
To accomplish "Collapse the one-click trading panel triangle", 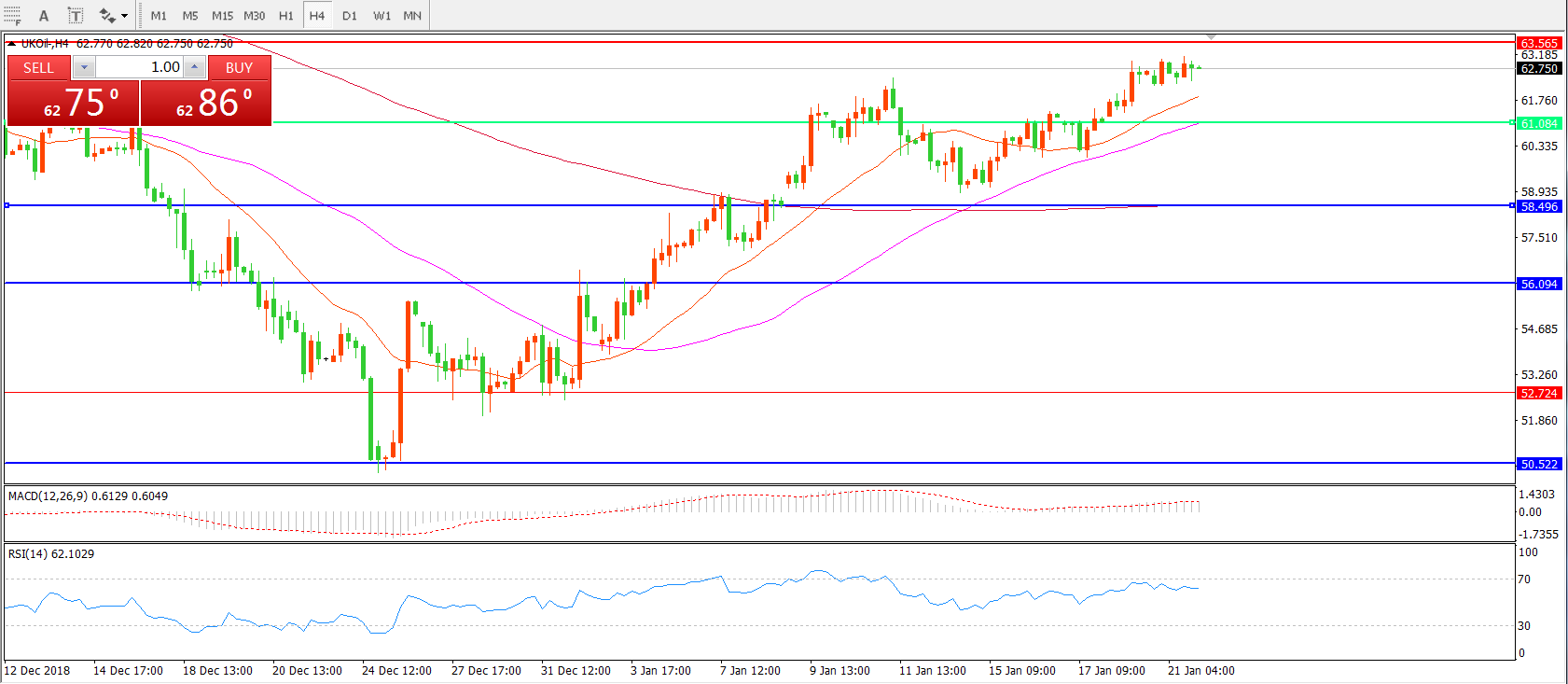I will 11,44.
